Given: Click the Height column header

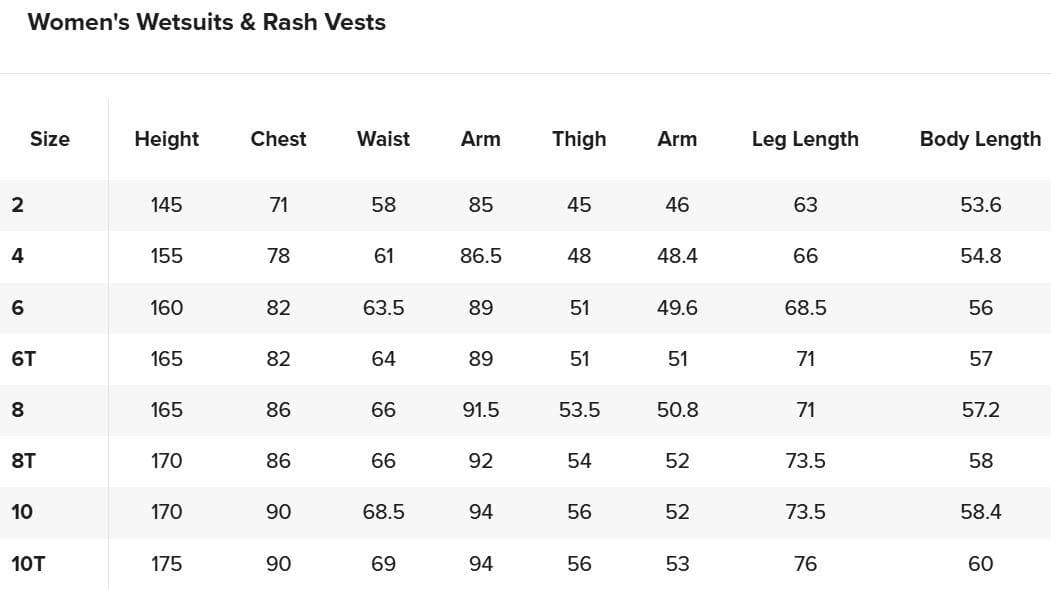Looking at the screenshot, I should (x=167, y=139).
